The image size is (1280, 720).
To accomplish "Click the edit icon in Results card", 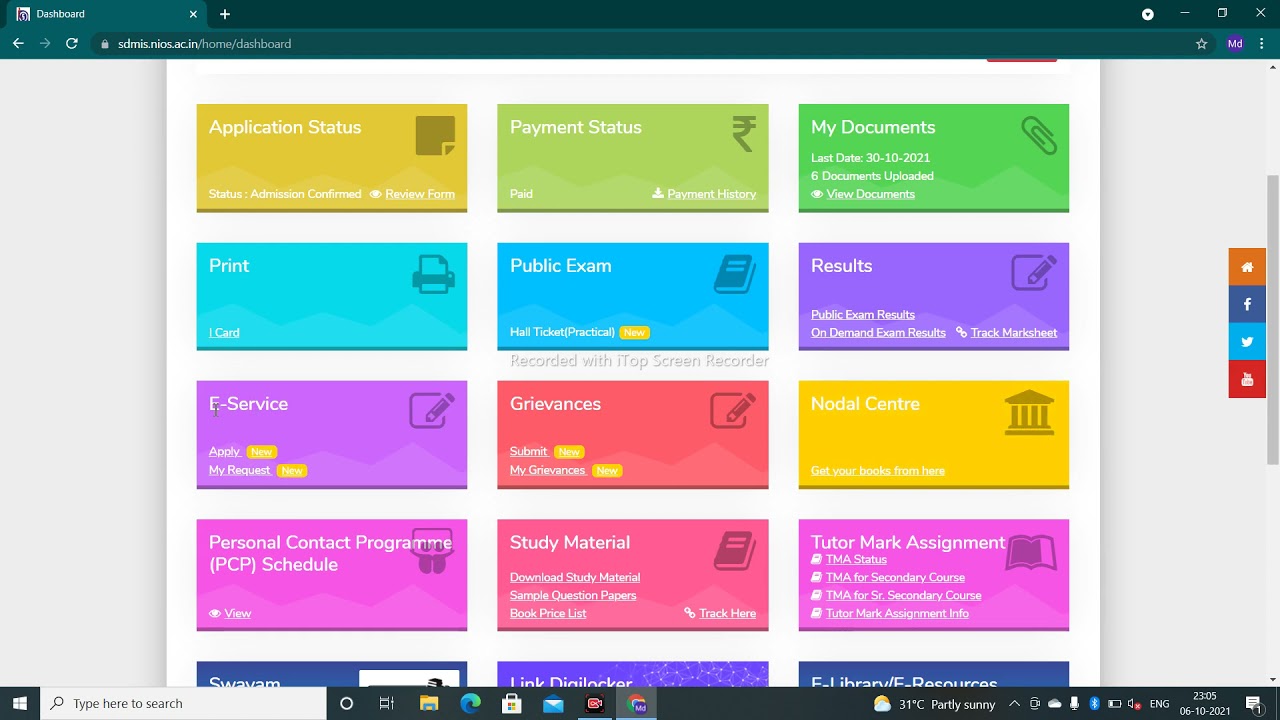I will point(1034,272).
